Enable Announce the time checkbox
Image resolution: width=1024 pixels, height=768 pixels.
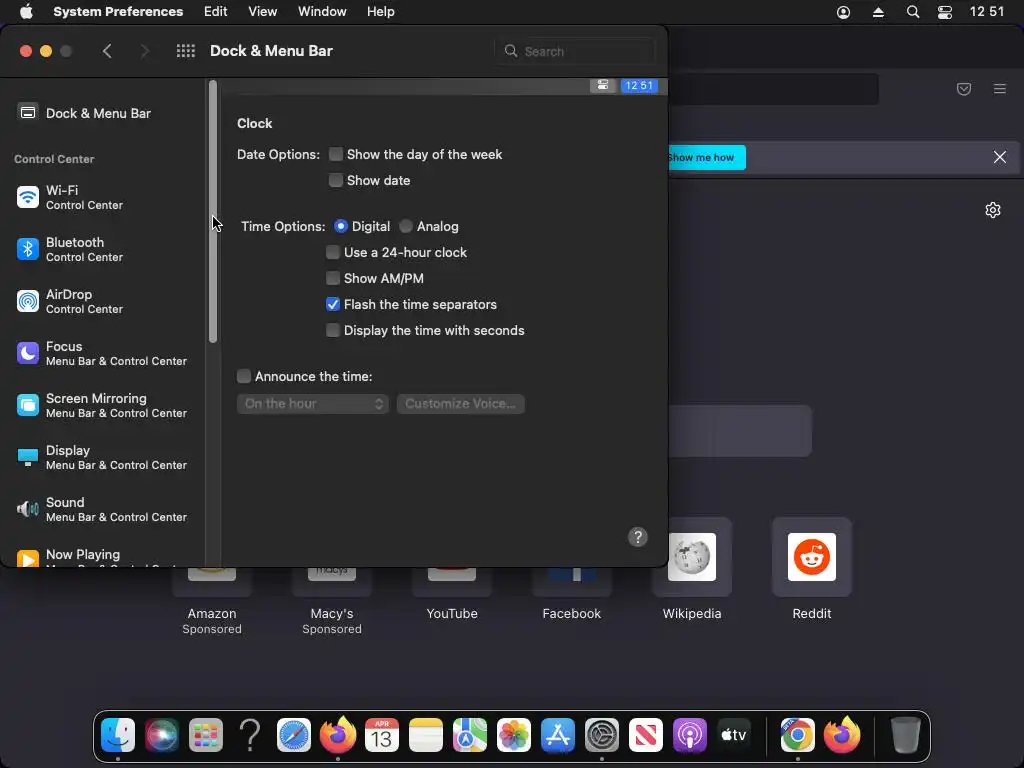244,376
